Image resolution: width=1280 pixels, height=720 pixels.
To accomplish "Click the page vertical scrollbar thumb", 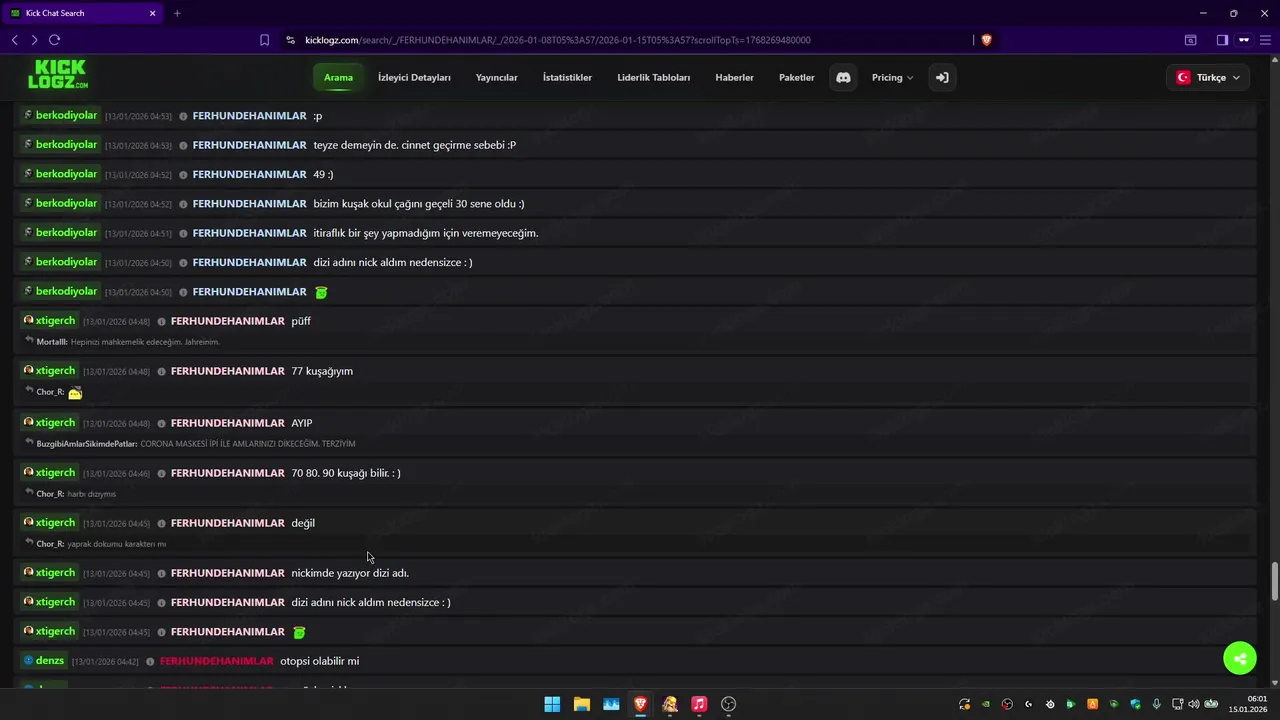I will 1274,582.
